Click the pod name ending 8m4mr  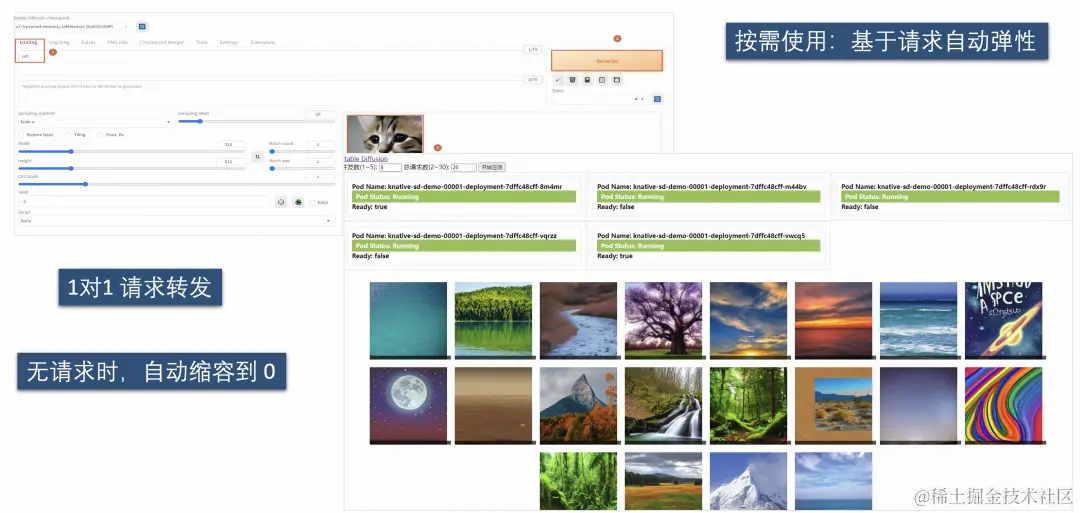457,187
